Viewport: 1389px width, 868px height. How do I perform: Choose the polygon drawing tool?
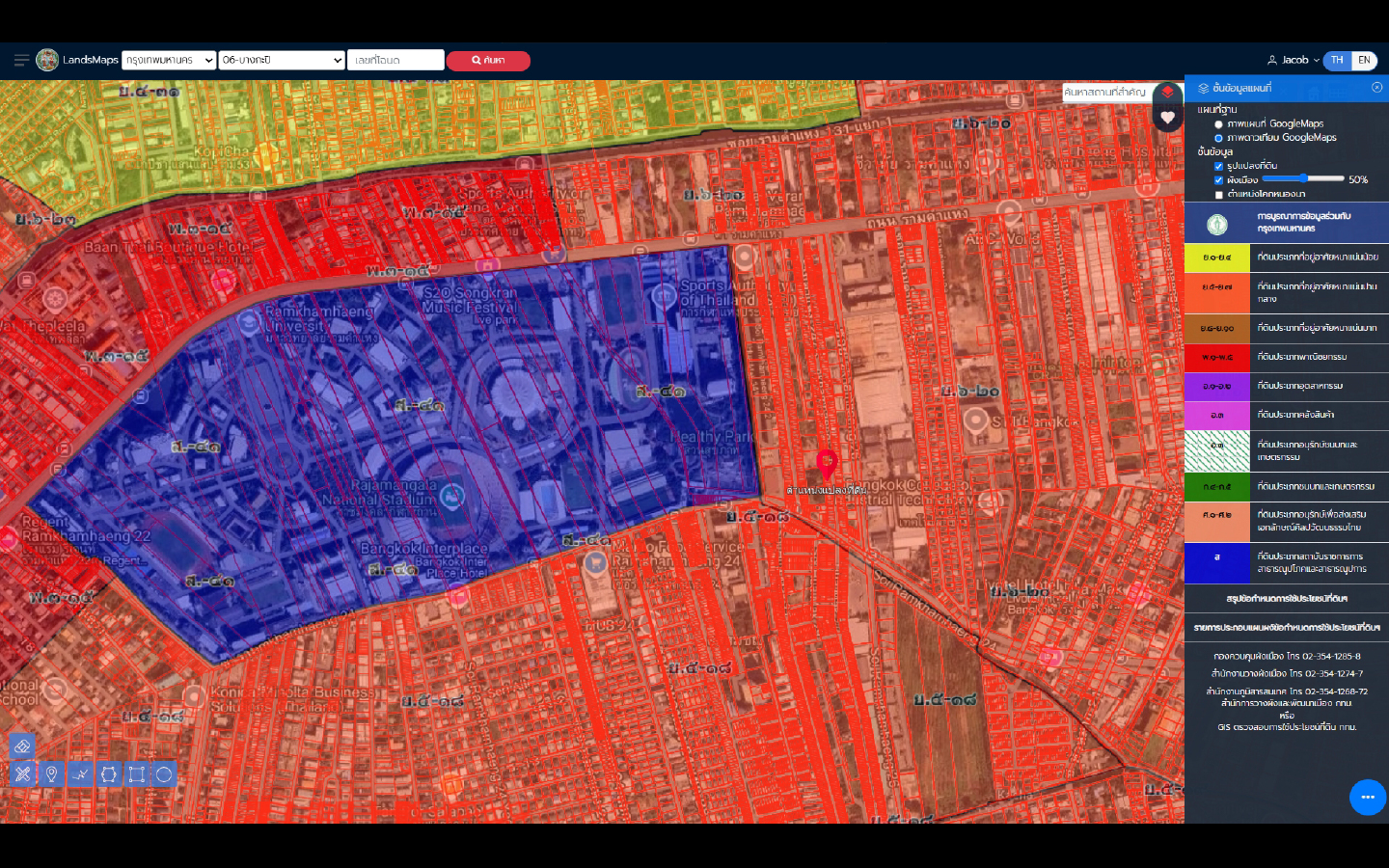pos(108,774)
